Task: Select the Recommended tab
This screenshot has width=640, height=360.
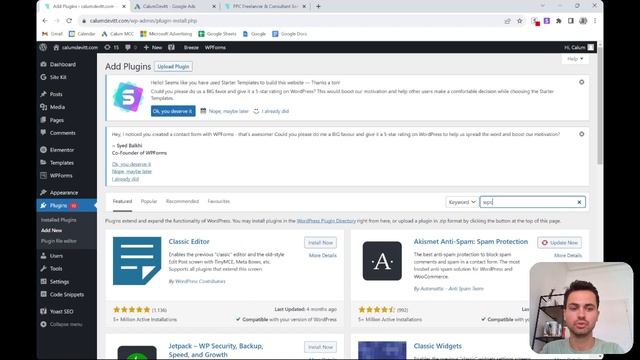Action: [182, 201]
